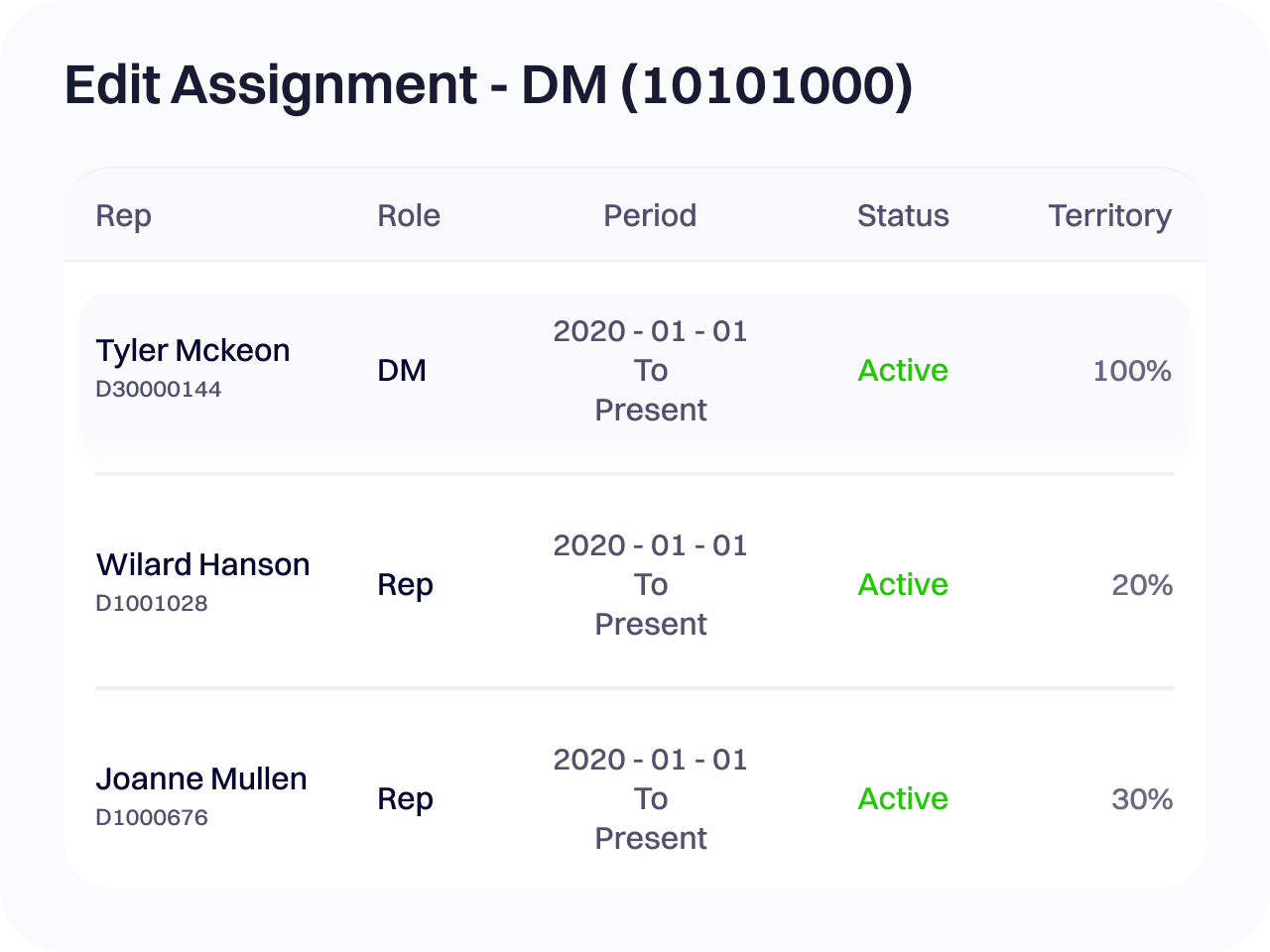Image resolution: width=1270 pixels, height=952 pixels.
Task: Click Wilard Hanson's assignment period
Action: pos(650,585)
